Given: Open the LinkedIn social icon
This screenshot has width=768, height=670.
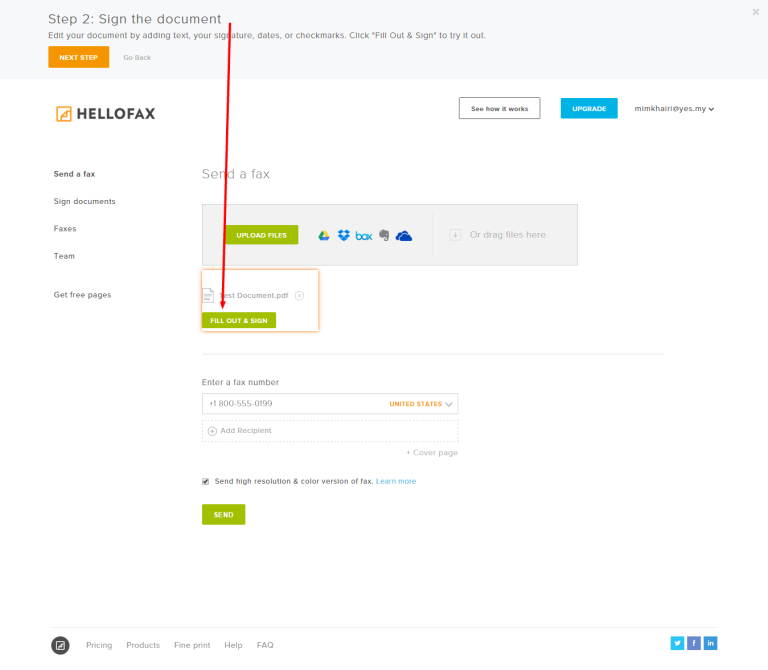Looking at the screenshot, I should 710,643.
